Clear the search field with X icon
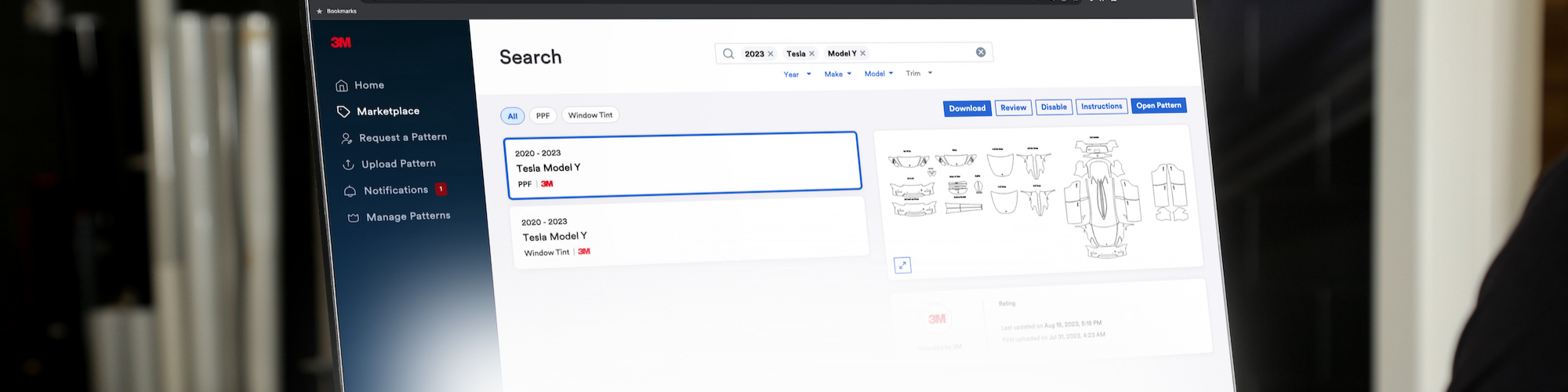 pos(981,52)
